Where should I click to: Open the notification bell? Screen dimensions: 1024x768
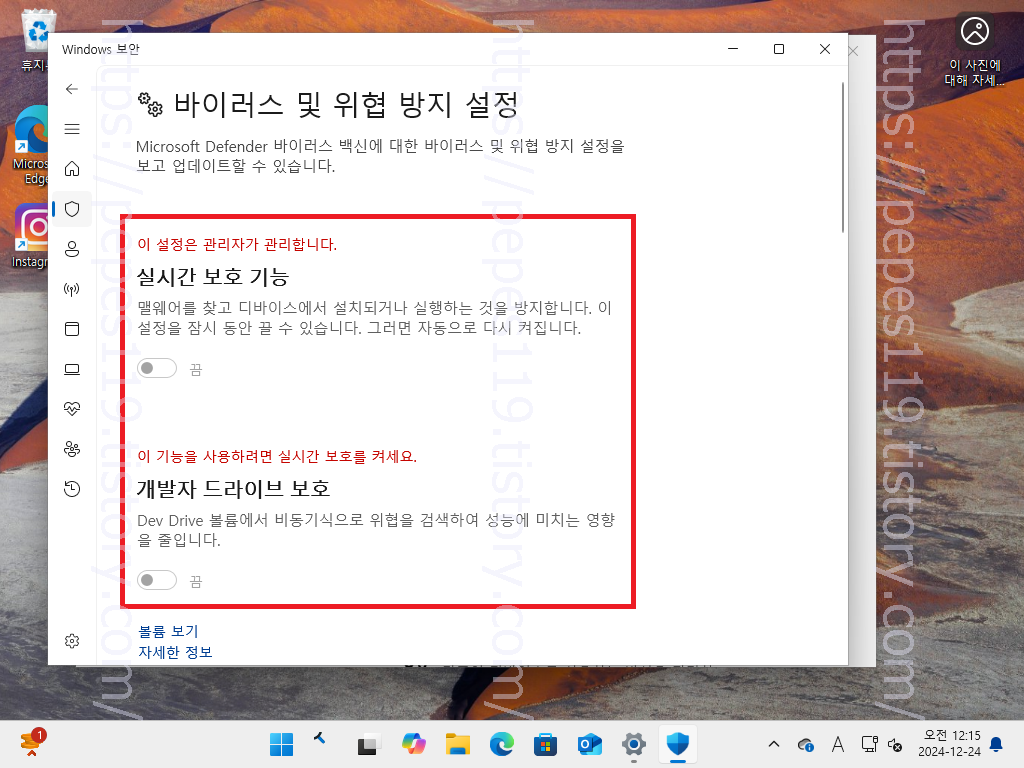pos(997,744)
